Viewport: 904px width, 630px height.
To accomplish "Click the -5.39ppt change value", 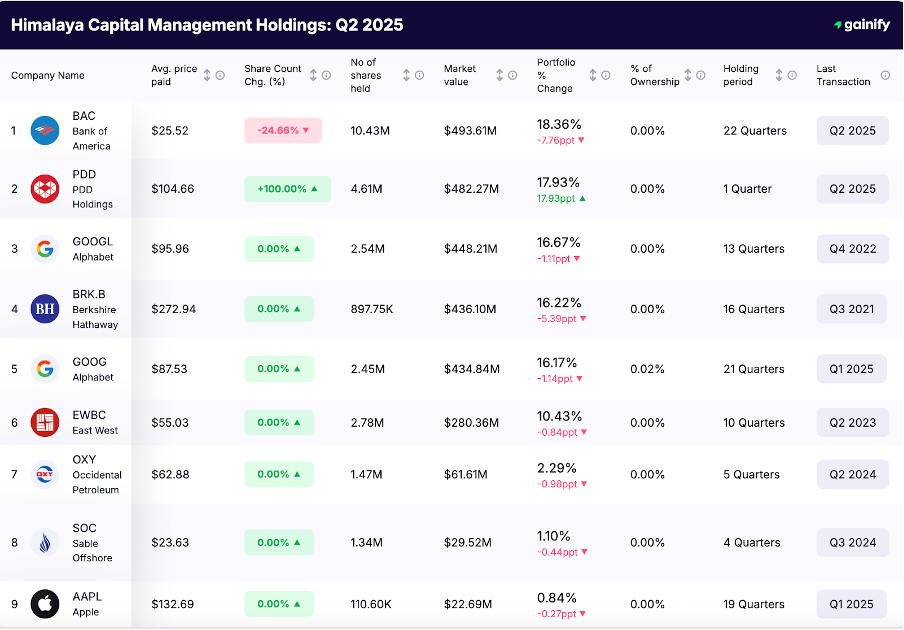I will pyautogui.click(x=556, y=319).
